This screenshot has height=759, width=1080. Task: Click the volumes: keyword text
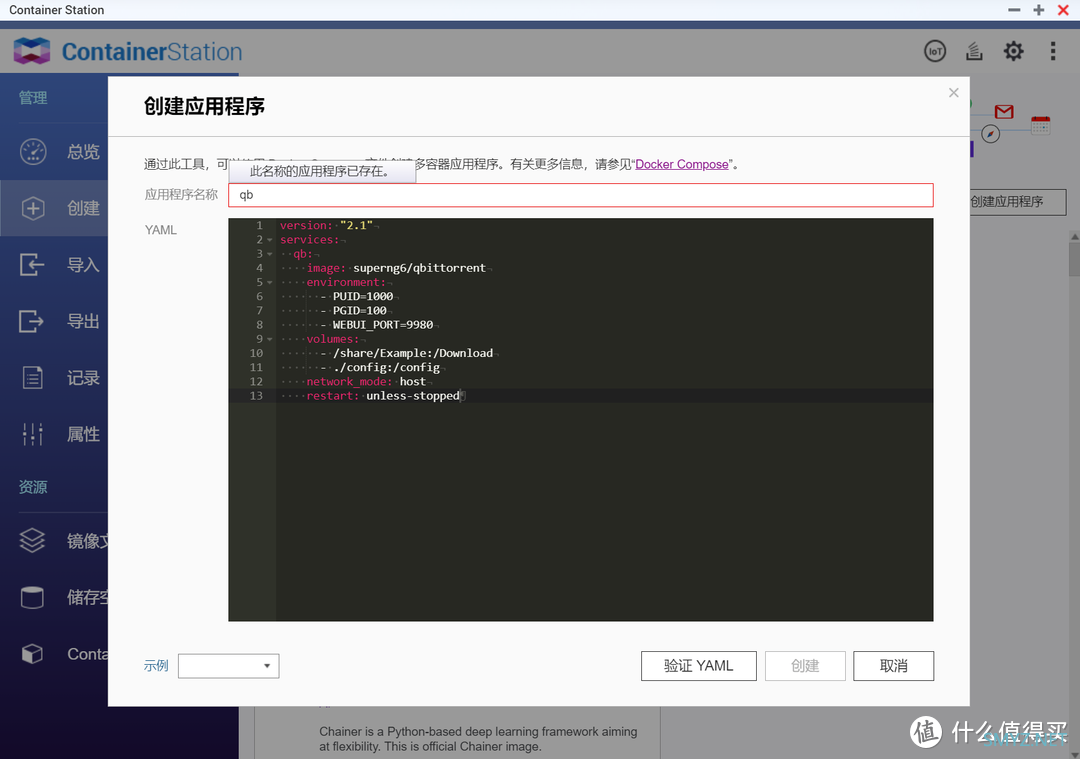(x=333, y=339)
